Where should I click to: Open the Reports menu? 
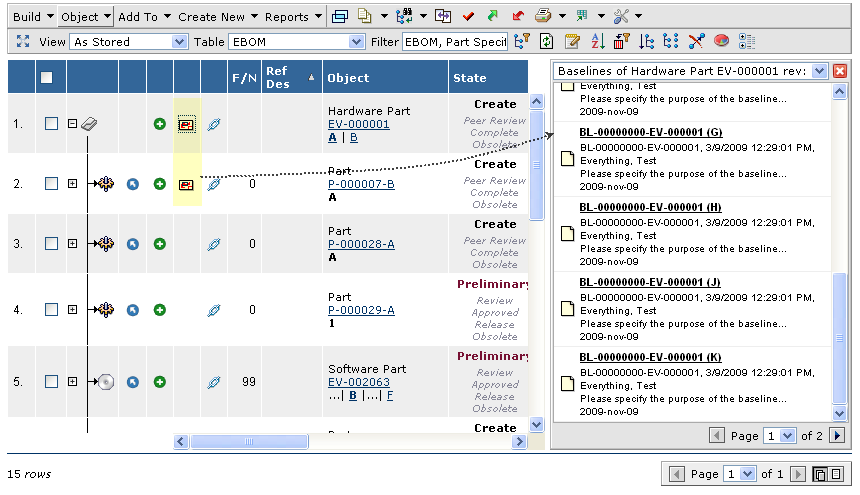click(x=292, y=17)
